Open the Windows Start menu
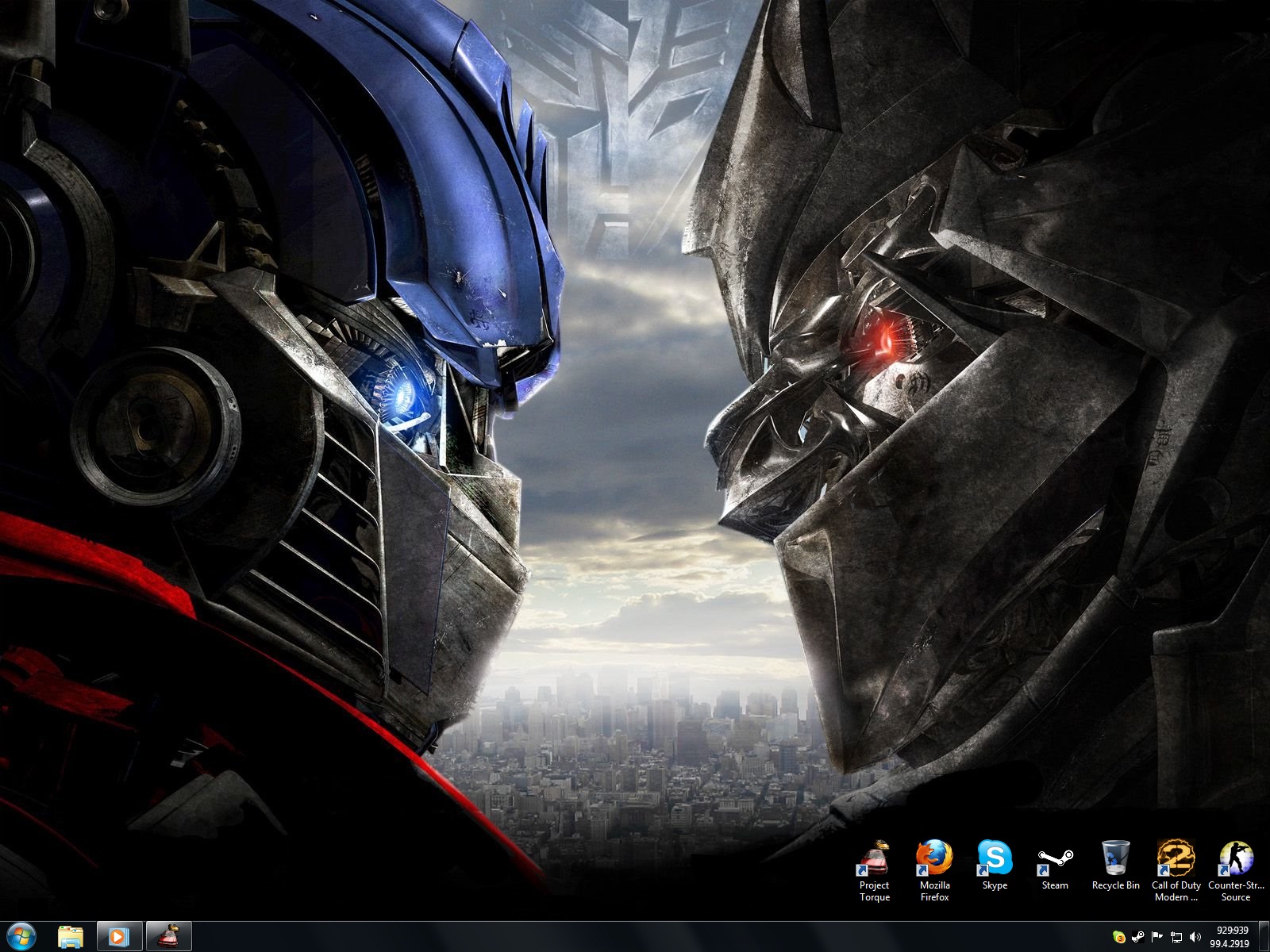Screen dimensions: 1270x952 21,936
